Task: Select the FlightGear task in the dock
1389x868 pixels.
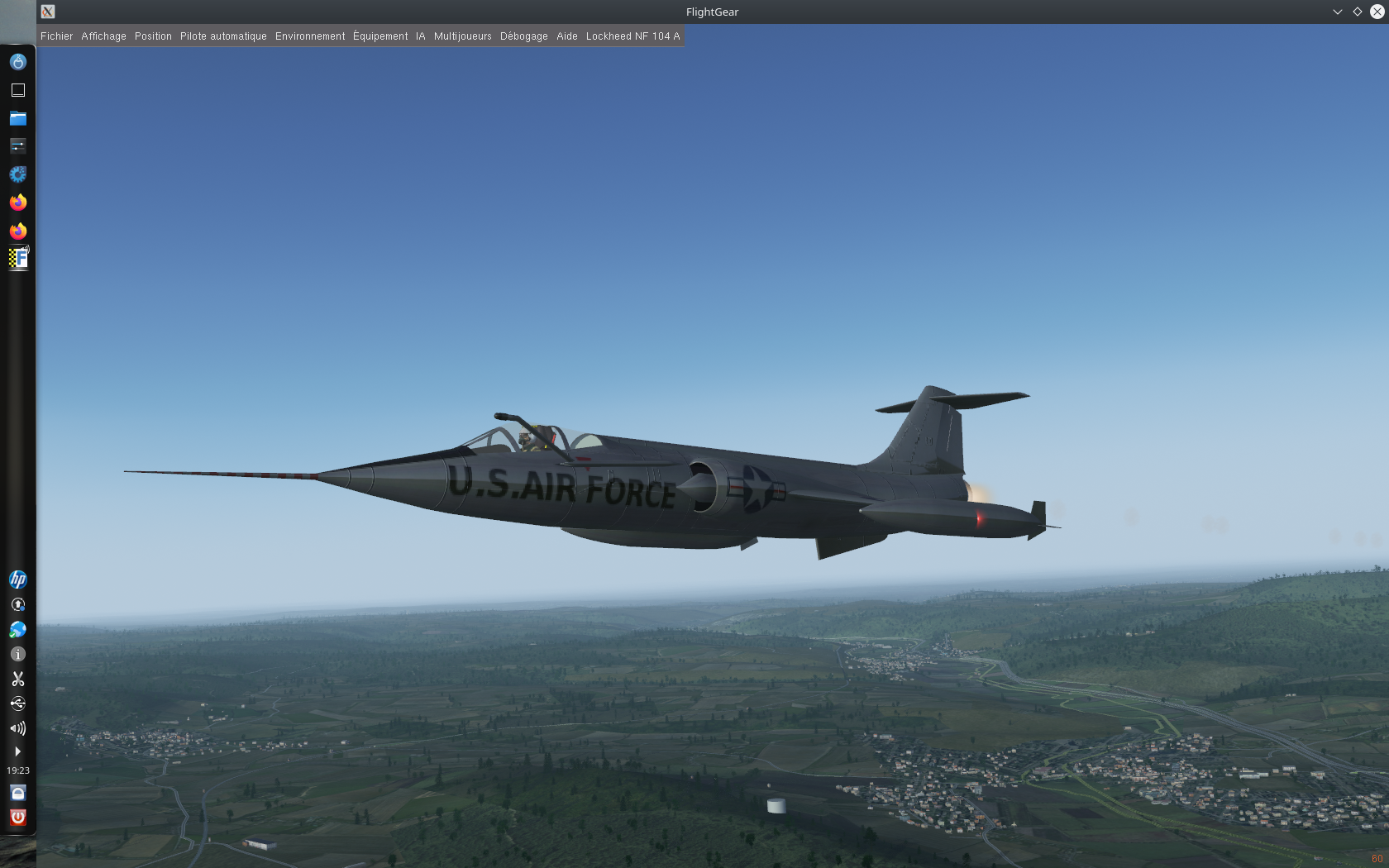Action: (18, 259)
